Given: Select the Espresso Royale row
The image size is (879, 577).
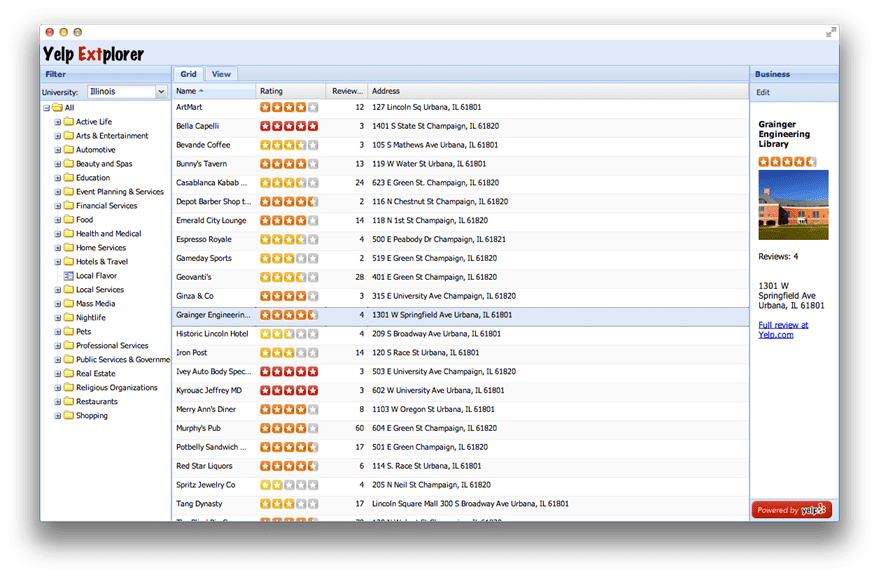Looking at the screenshot, I should [x=460, y=239].
